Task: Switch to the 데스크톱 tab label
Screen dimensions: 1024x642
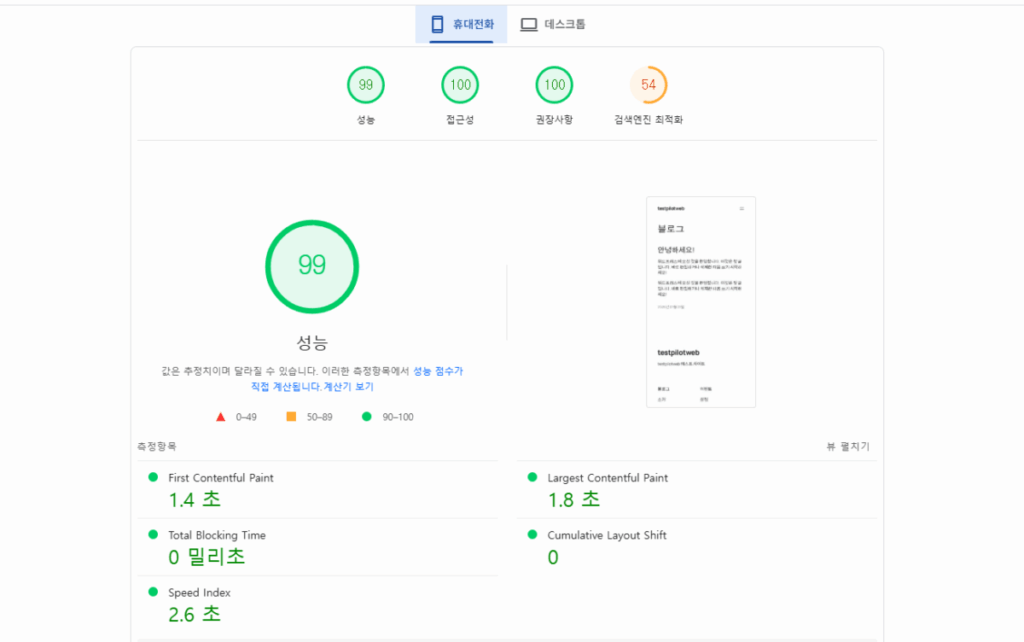Action: point(565,24)
